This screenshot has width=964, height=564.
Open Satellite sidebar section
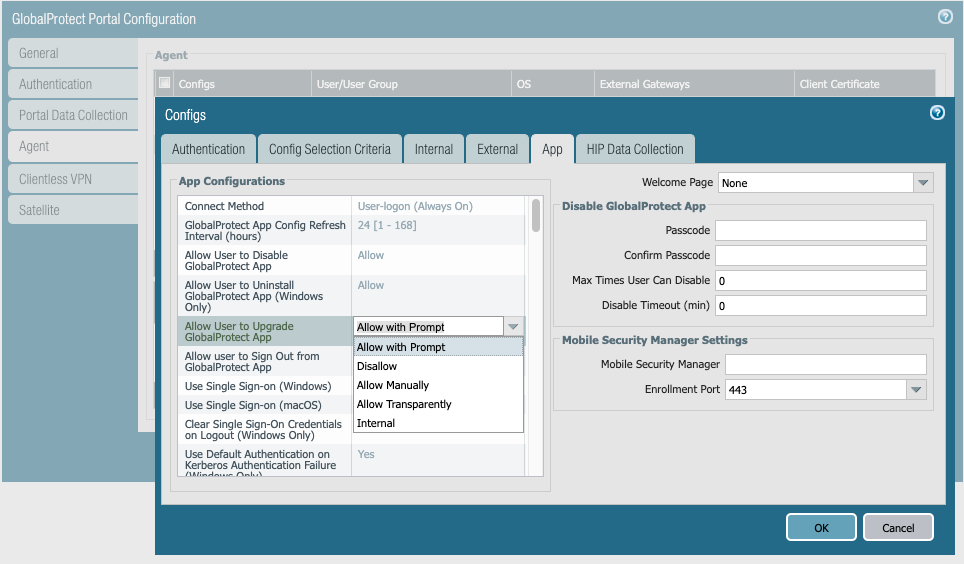[x=73, y=210]
